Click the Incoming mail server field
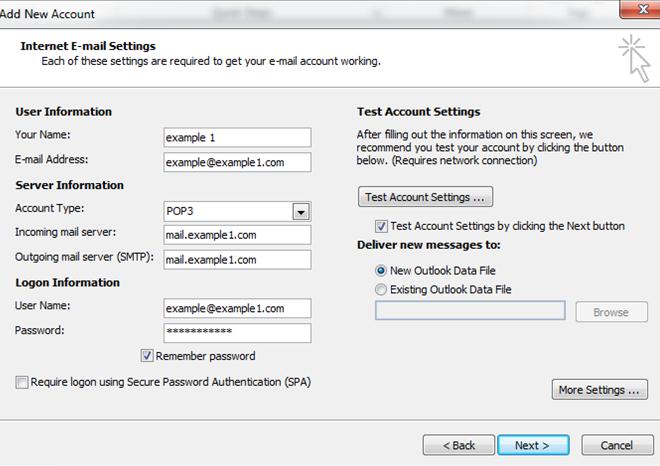Screen dimensions: 660x466 pyautogui.click(x=237, y=235)
